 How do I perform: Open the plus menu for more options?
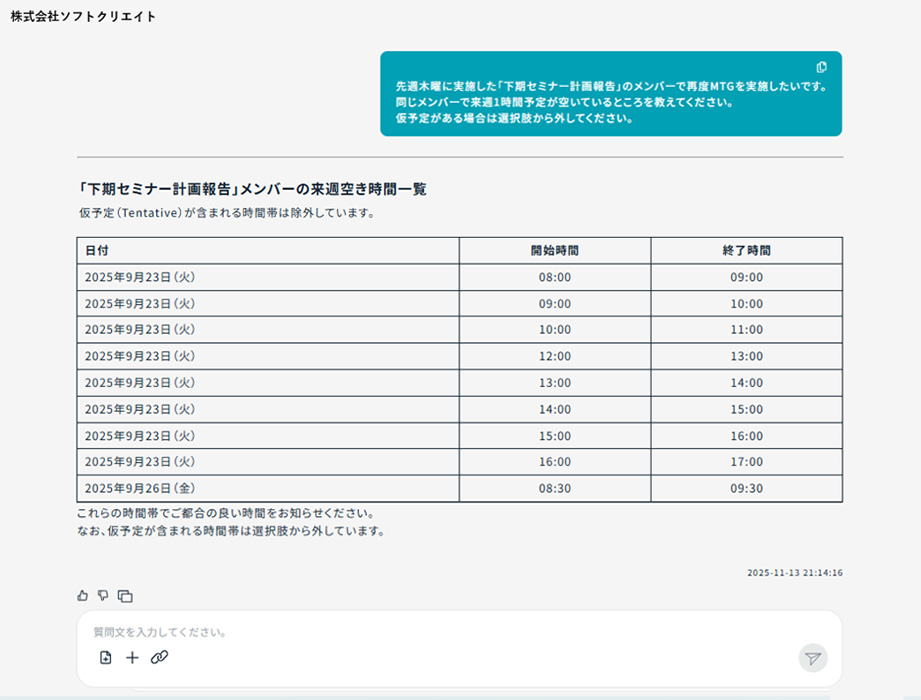point(131,658)
